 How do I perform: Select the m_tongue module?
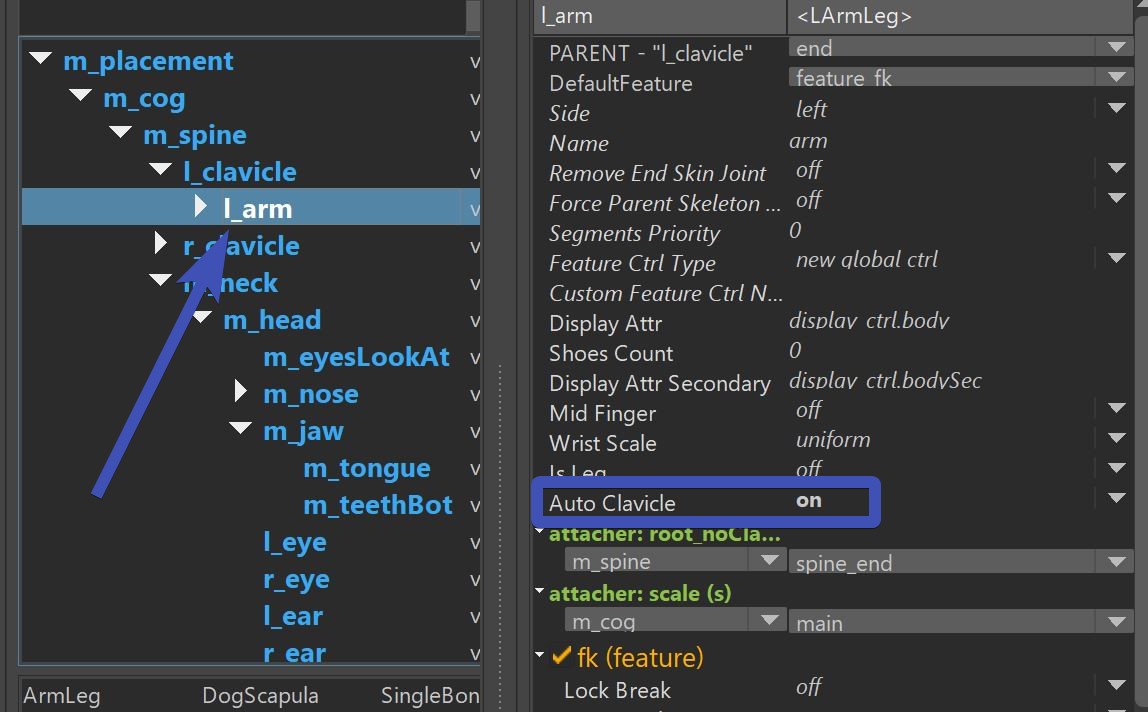tap(367, 468)
